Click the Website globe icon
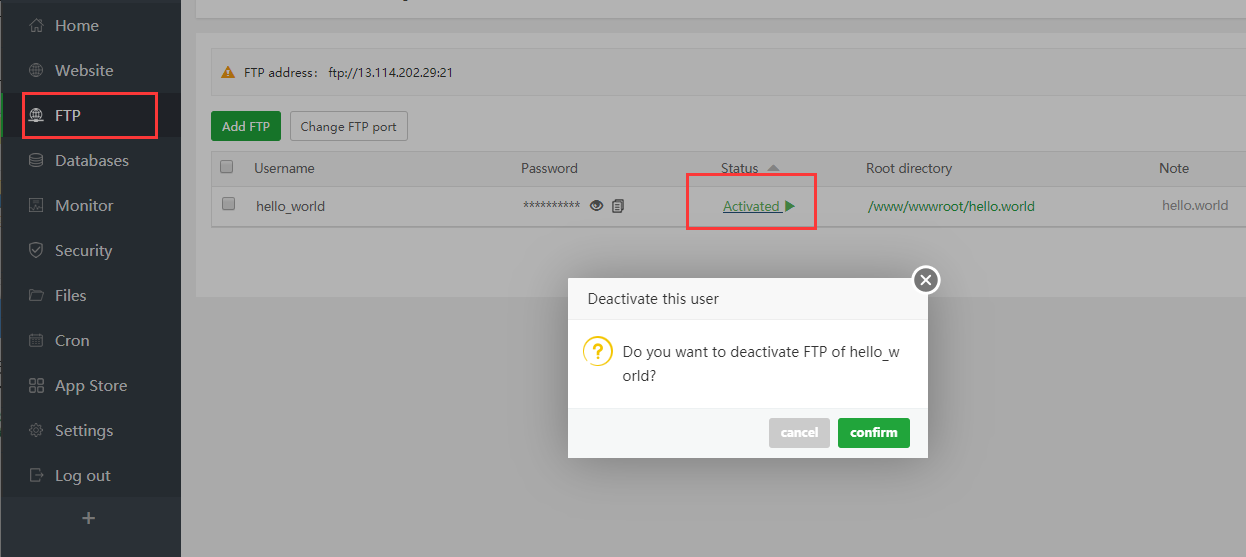The height and width of the screenshot is (557, 1246). click(x=37, y=71)
